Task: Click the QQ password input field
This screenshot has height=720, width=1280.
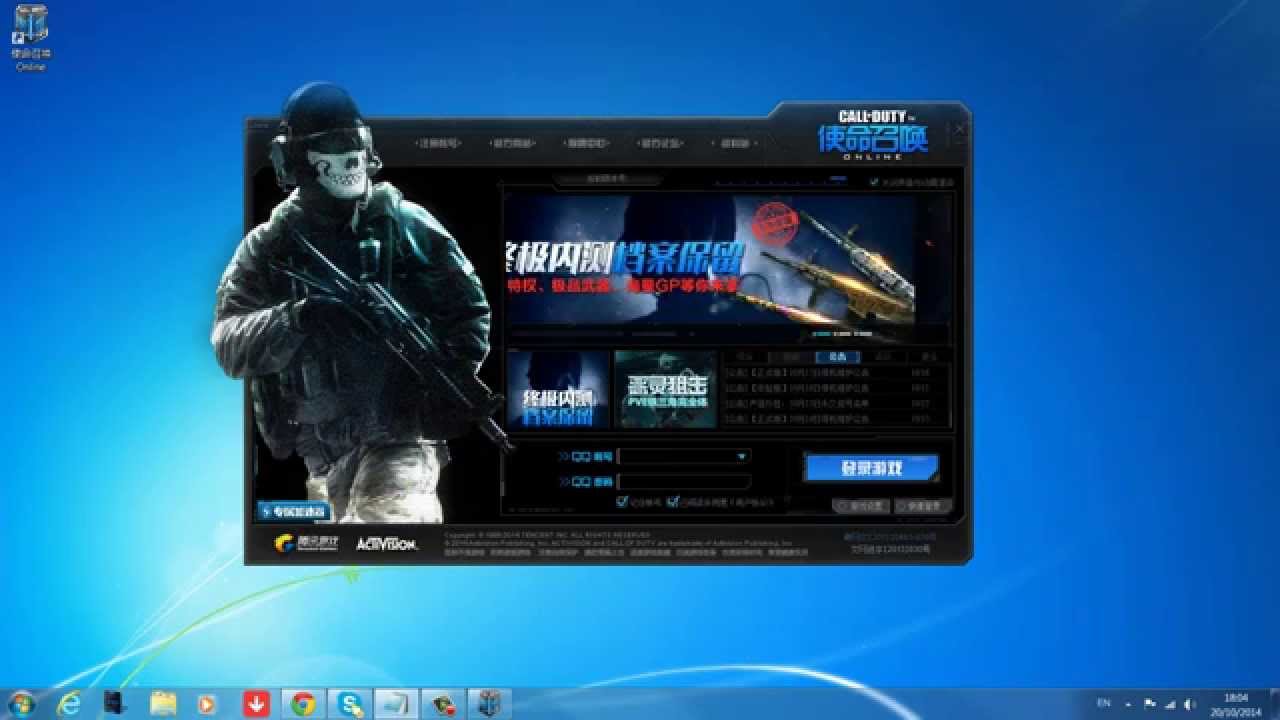Action: pyautogui.click(x=684, y=482)
